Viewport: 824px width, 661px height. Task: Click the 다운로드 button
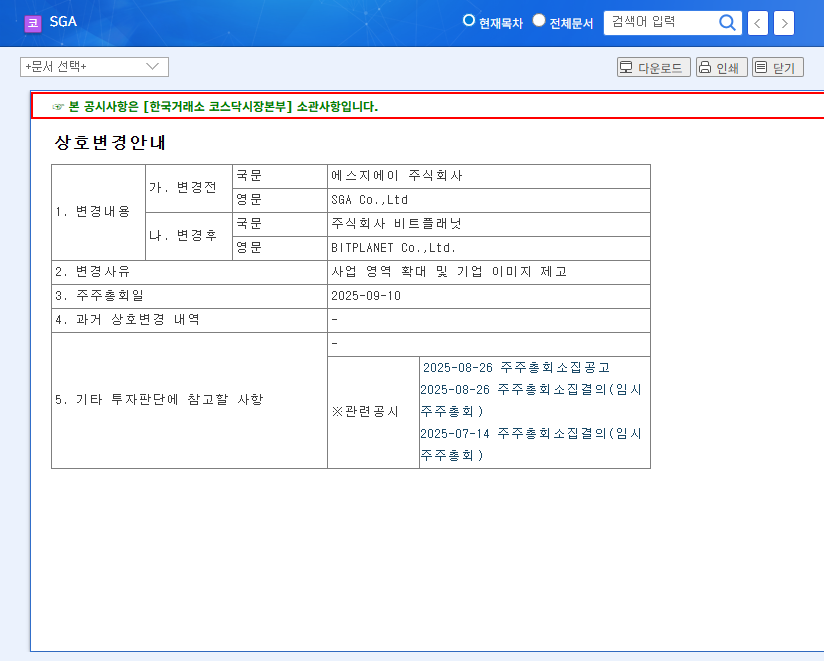pos(654,67)
